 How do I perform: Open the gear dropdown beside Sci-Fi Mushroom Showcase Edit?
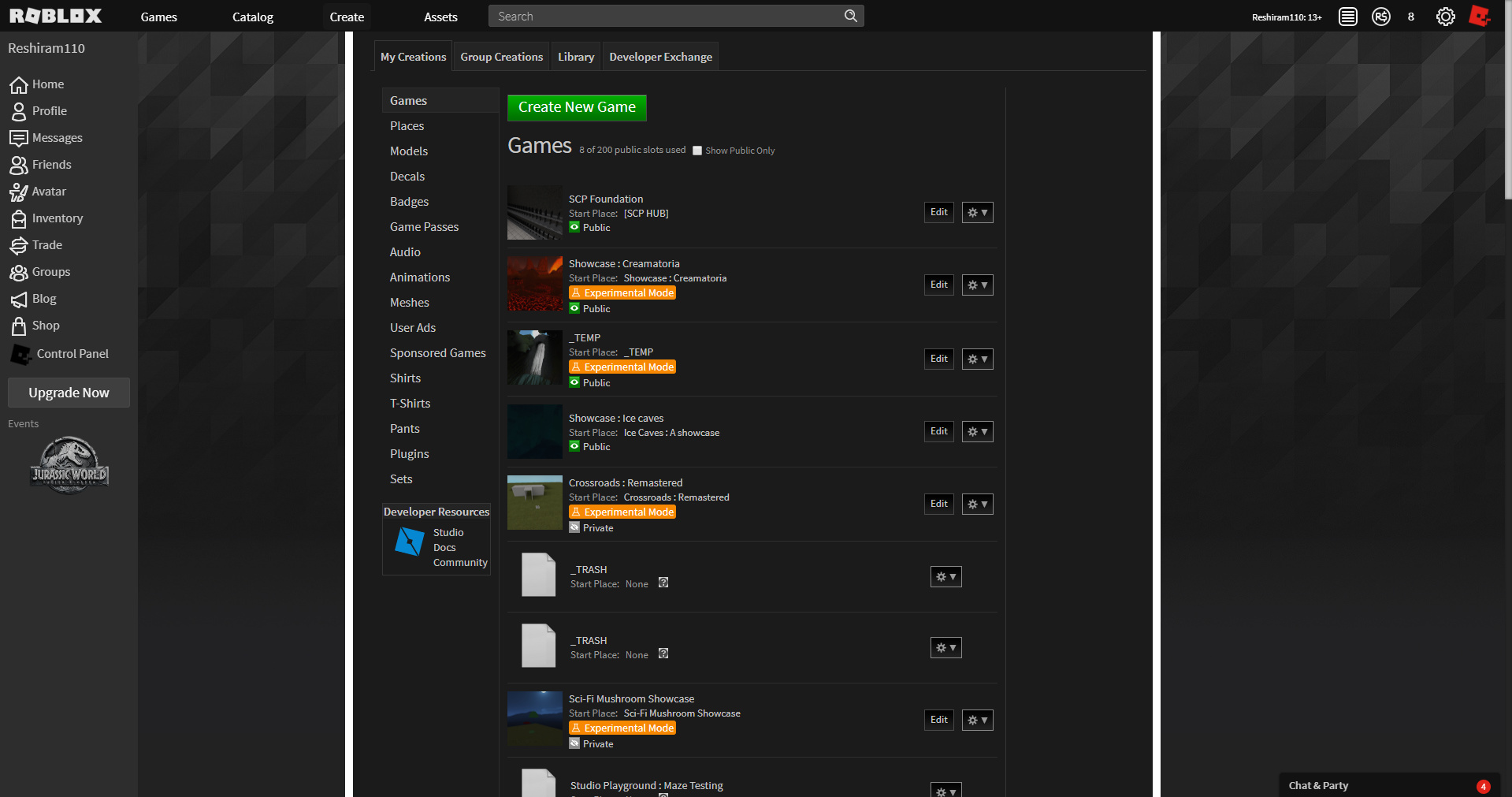point(976,720)
